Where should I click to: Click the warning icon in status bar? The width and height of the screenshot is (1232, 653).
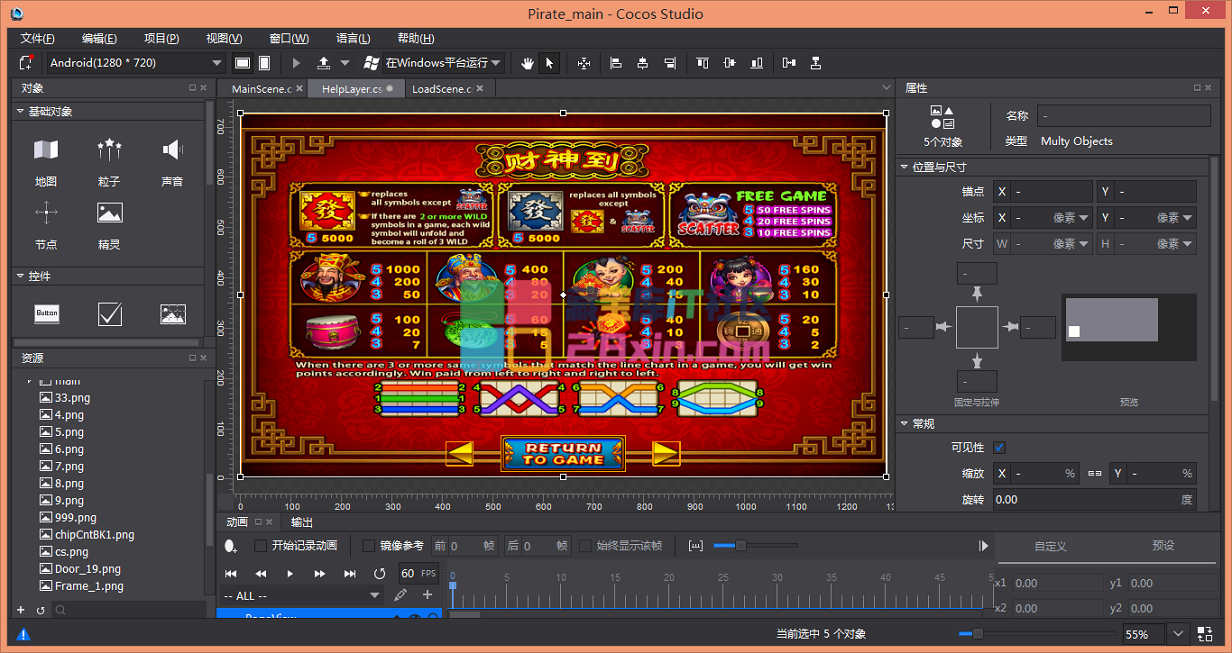pyautogui.click(x=23, y=634)
